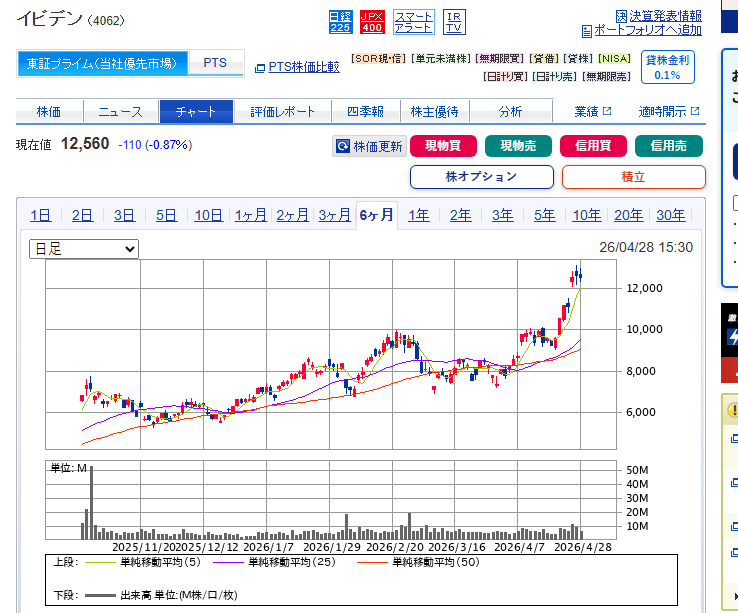The image size is (738, 613).
Task: Click the JPX400 index badge icon
Action: point(372,22)
